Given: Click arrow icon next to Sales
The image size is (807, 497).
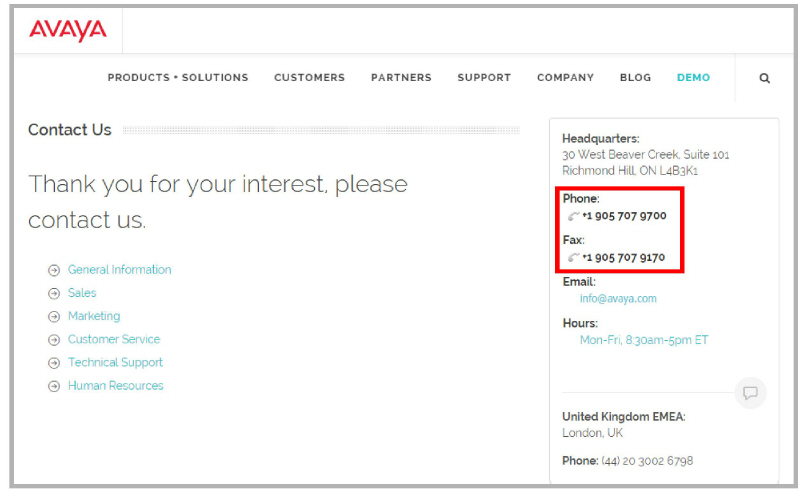Looking at the screenshot, I should [54, 293].
